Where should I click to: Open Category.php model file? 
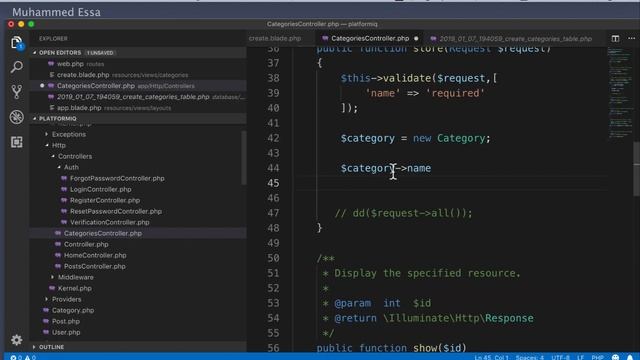click(x=73, y=310)
